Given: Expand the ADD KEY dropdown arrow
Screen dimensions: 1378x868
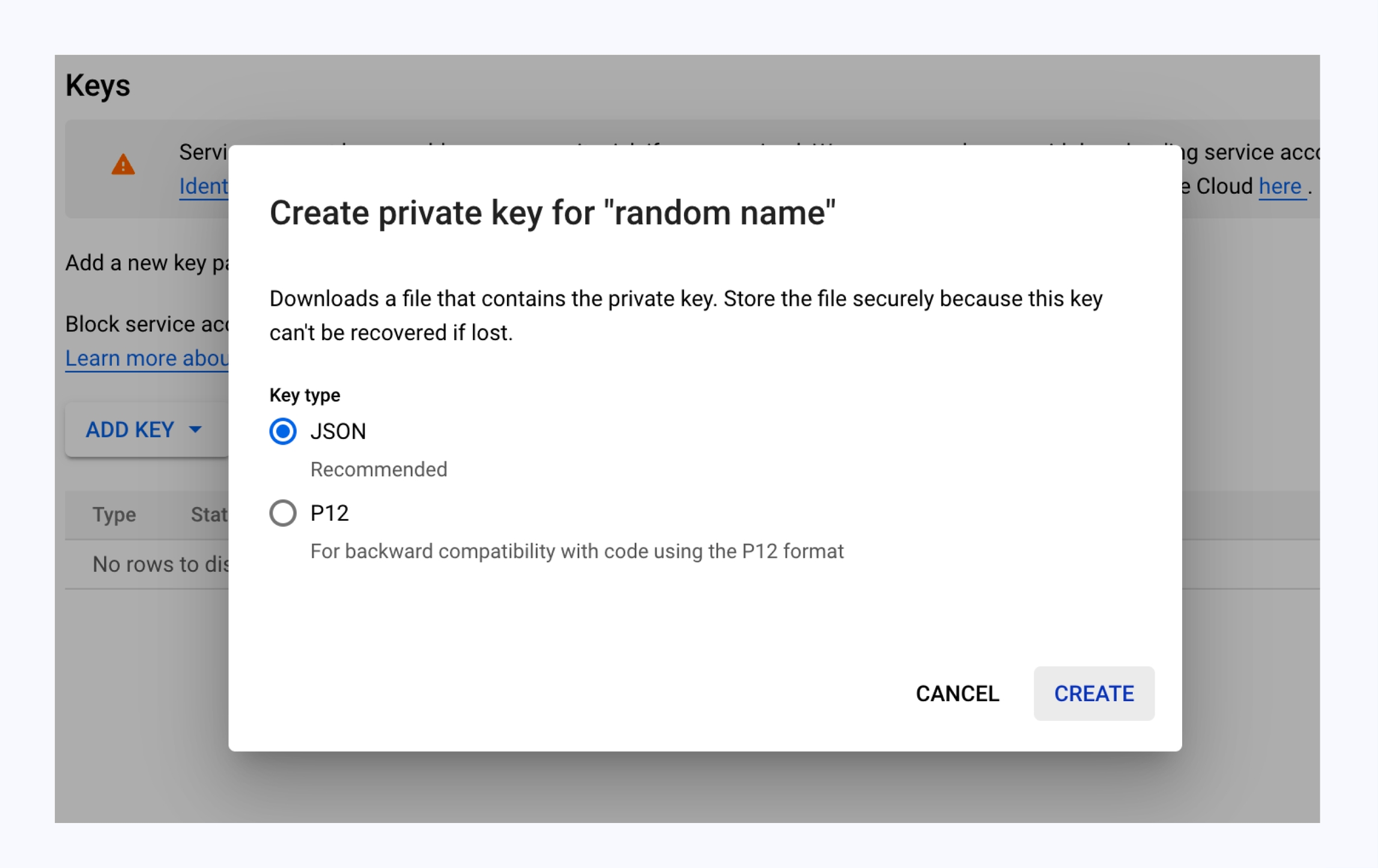Looking at the screenshot, I should [195, 429].
